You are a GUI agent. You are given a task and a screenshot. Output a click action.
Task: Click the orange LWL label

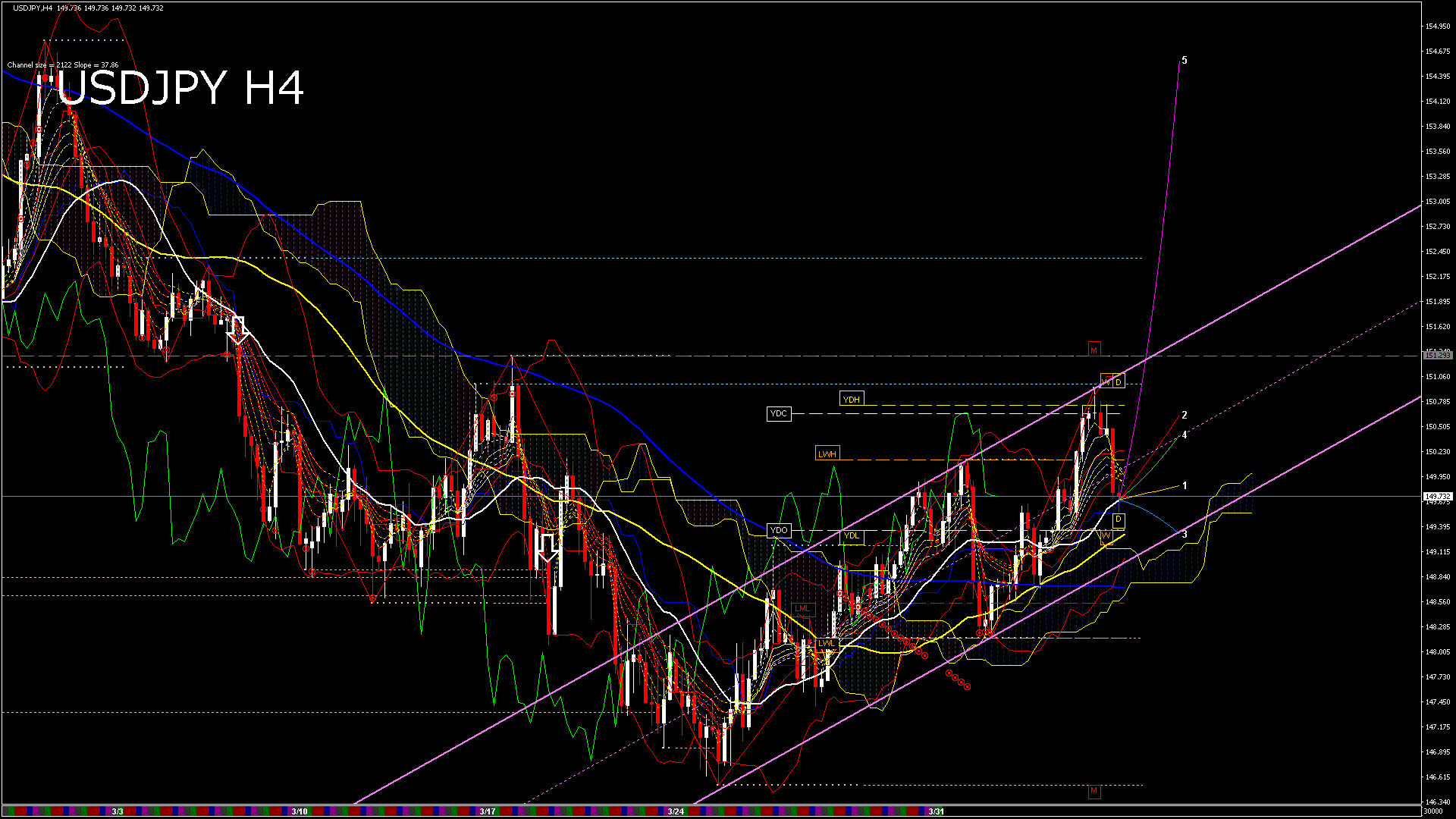(826, 643)
